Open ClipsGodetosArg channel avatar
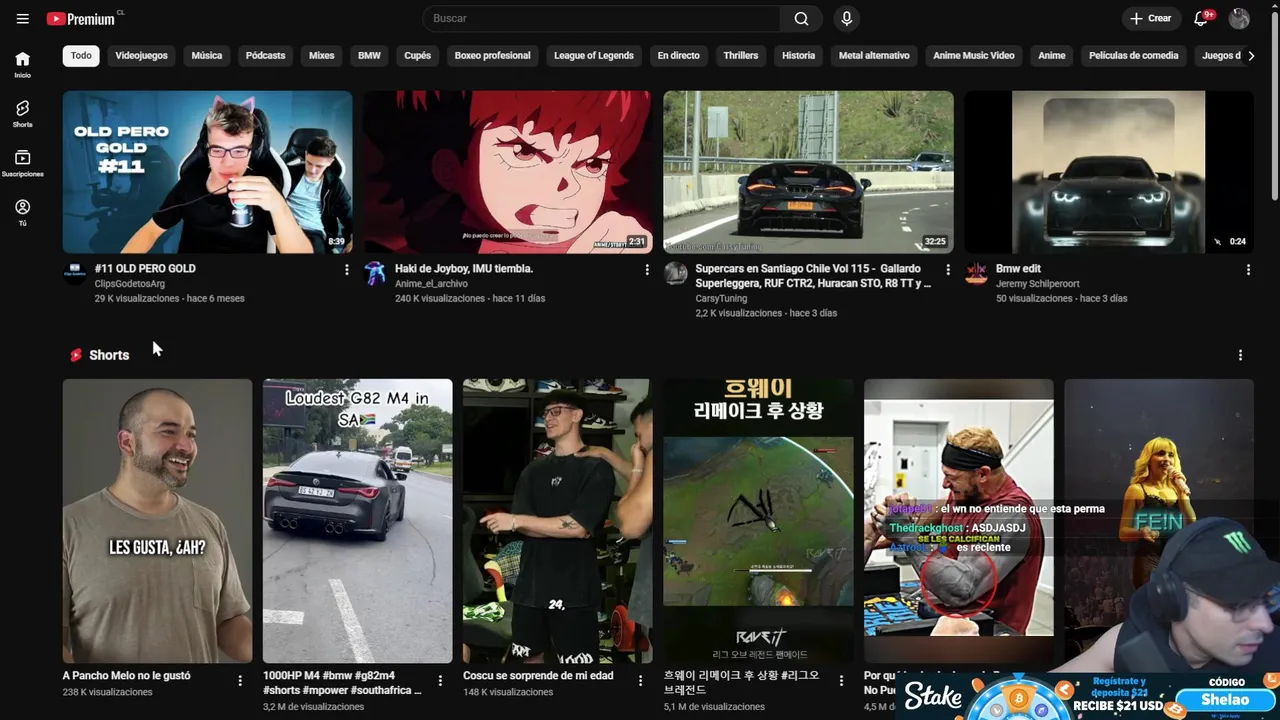This screenshot has width=1280, height=720. click(x=75, y=274)
